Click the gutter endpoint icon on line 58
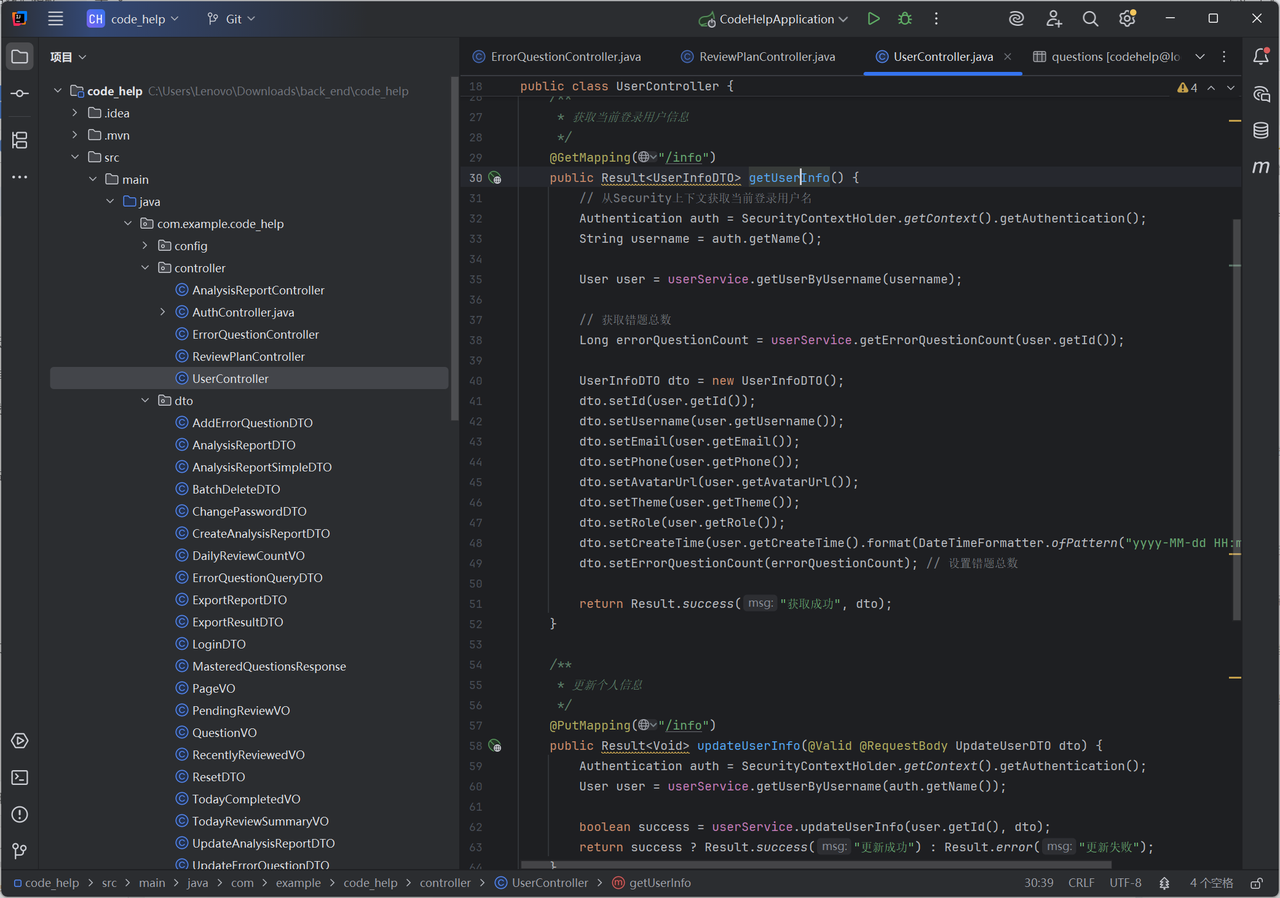 pyautogui.click(x=494, y=746)
